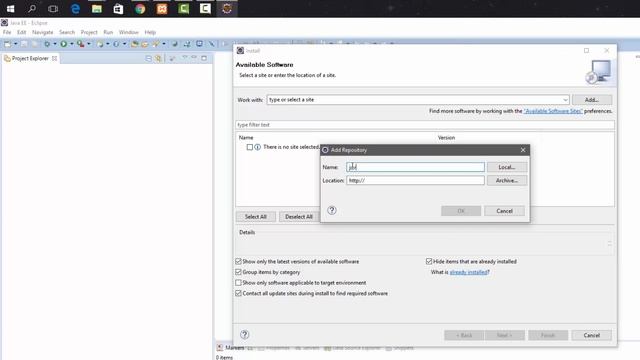Close the Project Explorer tab
The width and height of the screenshot is (640, 360).
click(x=54, y=58)
